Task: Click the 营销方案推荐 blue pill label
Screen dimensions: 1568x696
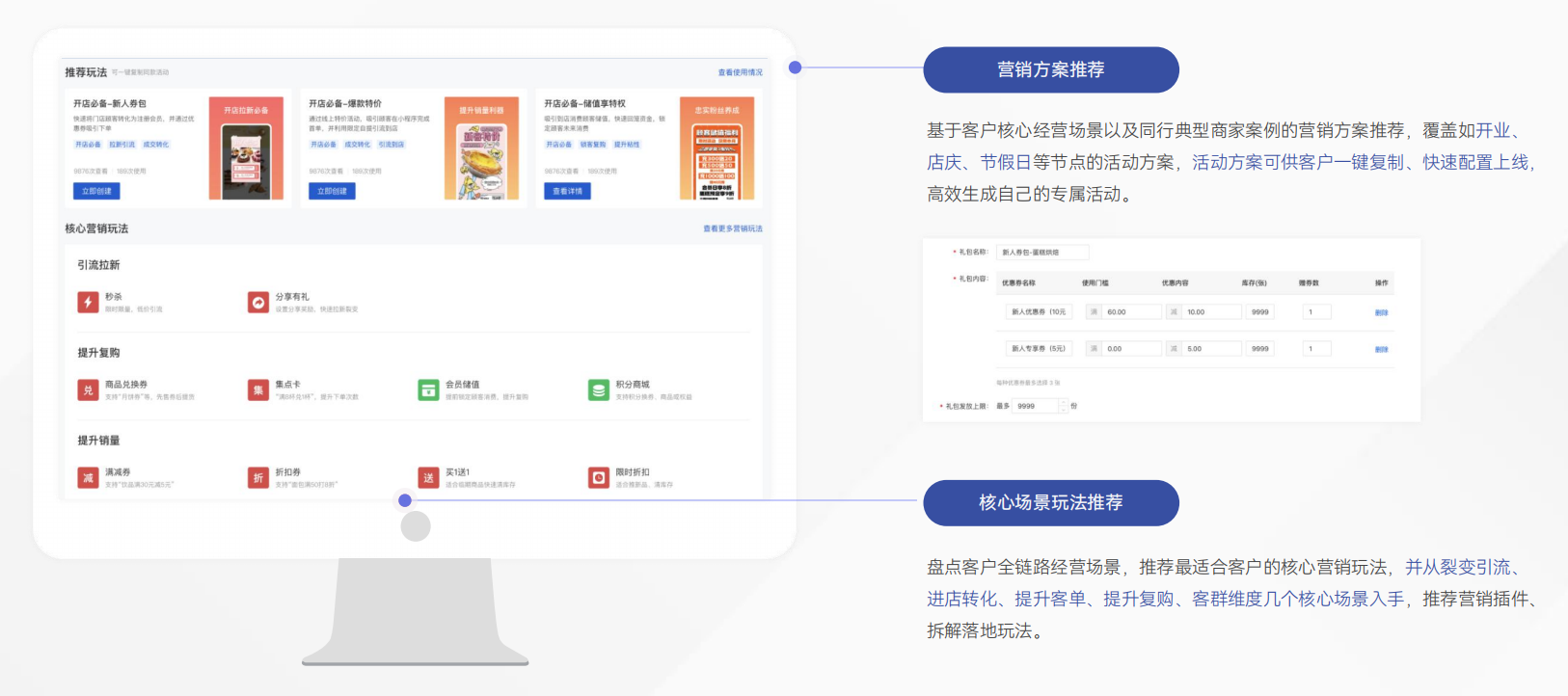Action: click(1051, 69)
